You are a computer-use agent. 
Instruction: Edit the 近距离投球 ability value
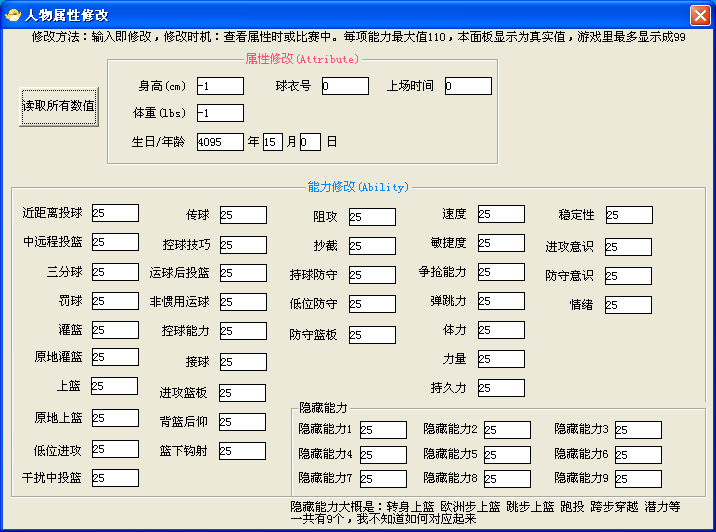(x=115, y=213)
